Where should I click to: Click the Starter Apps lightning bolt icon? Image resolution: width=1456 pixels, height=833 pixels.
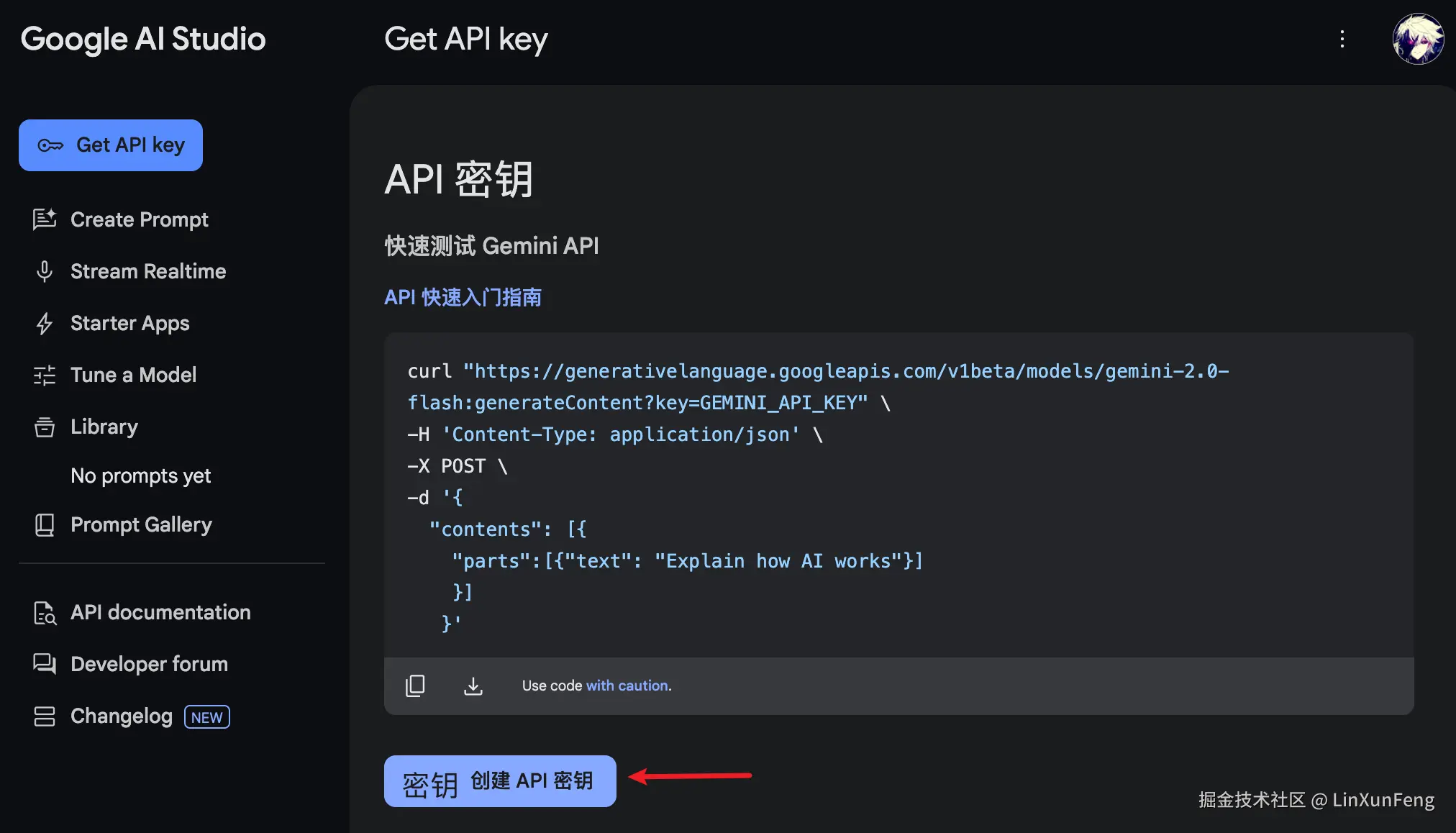coord(45,323)
